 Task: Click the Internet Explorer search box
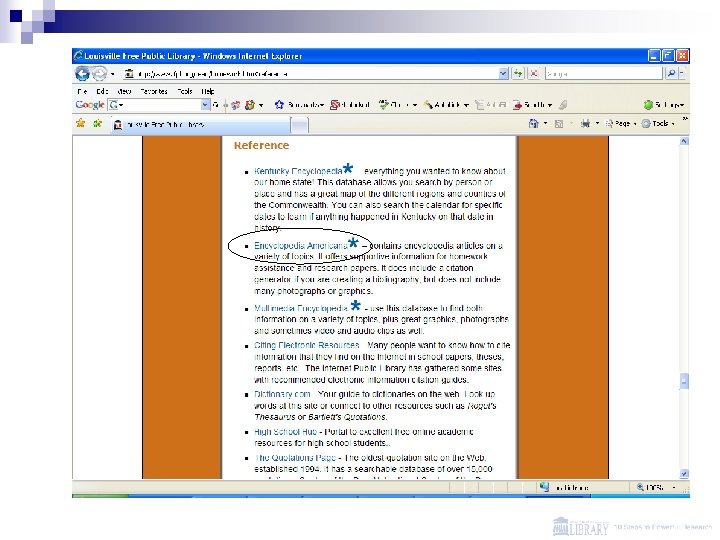point(603,73)
